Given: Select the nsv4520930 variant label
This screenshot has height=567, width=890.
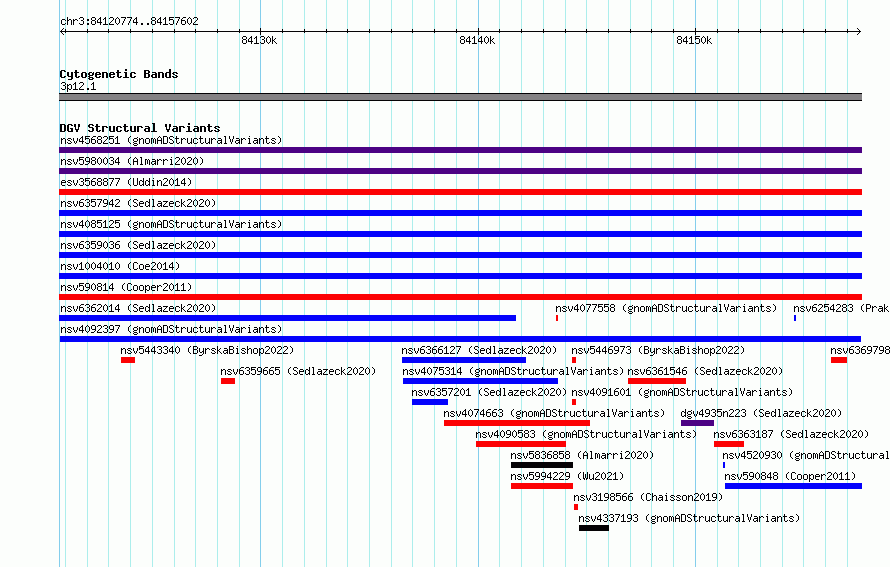Looking at the screenshot, I should [806, 455].
